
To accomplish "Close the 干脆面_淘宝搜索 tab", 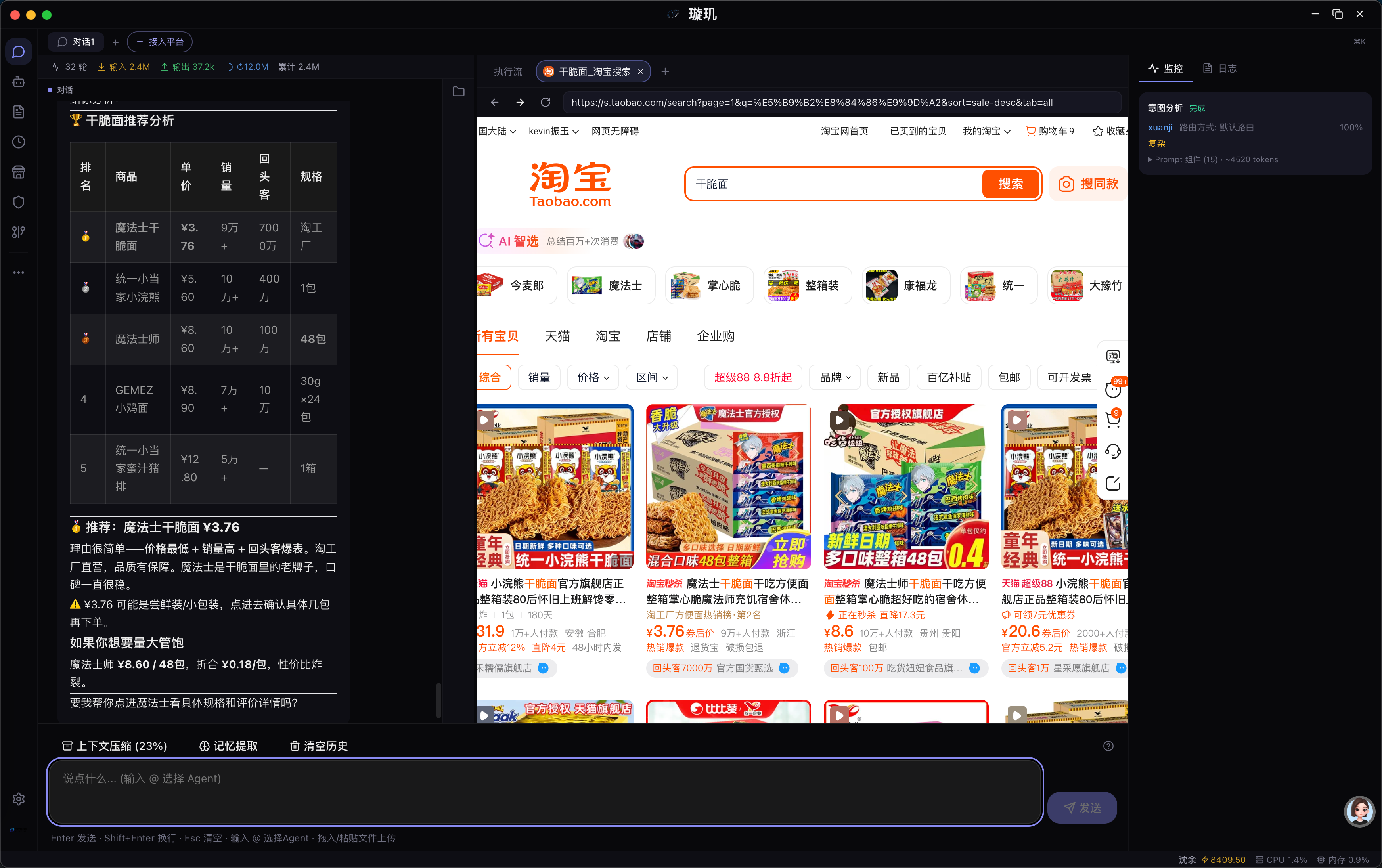I will click(x=641, y=71).
